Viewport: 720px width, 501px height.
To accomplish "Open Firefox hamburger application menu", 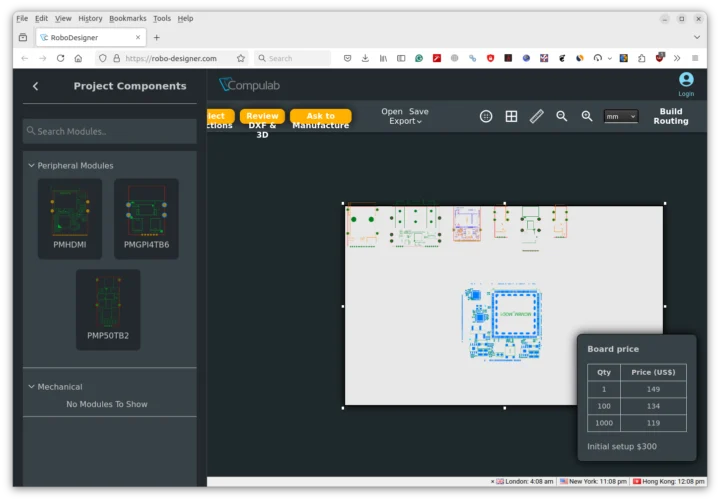I will point(695,58).
